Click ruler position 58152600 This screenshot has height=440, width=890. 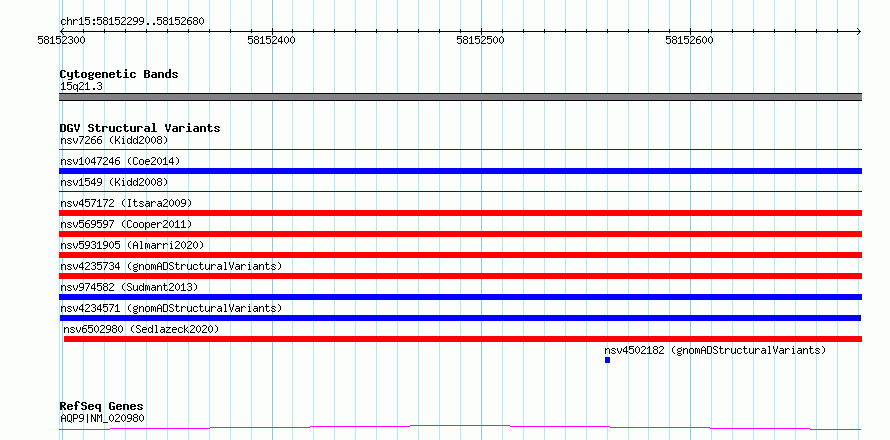(689, 40)
